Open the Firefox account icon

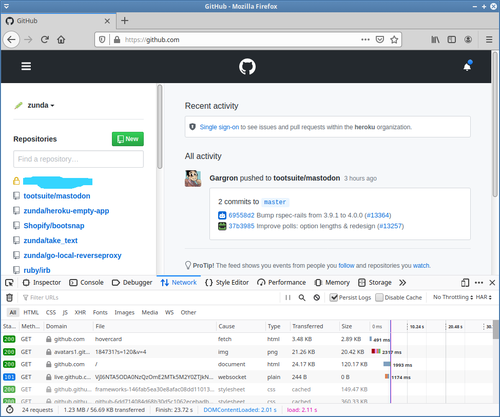(468, 40)
